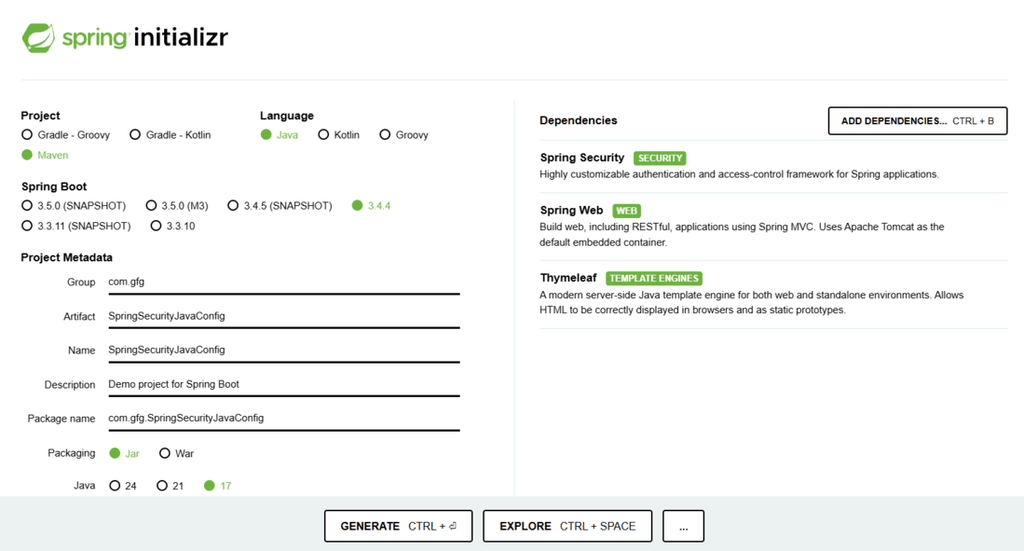1024x551 pixels.
Task: Click the Language section heading
Action: pos(287,115)
